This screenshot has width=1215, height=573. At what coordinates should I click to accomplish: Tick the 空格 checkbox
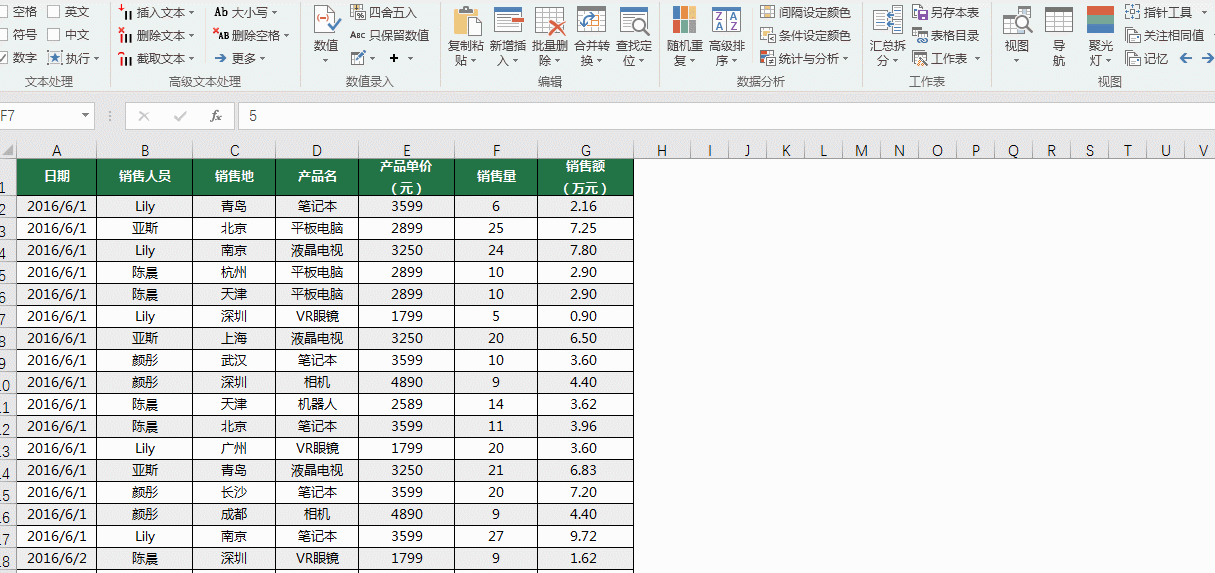point(2,11)
